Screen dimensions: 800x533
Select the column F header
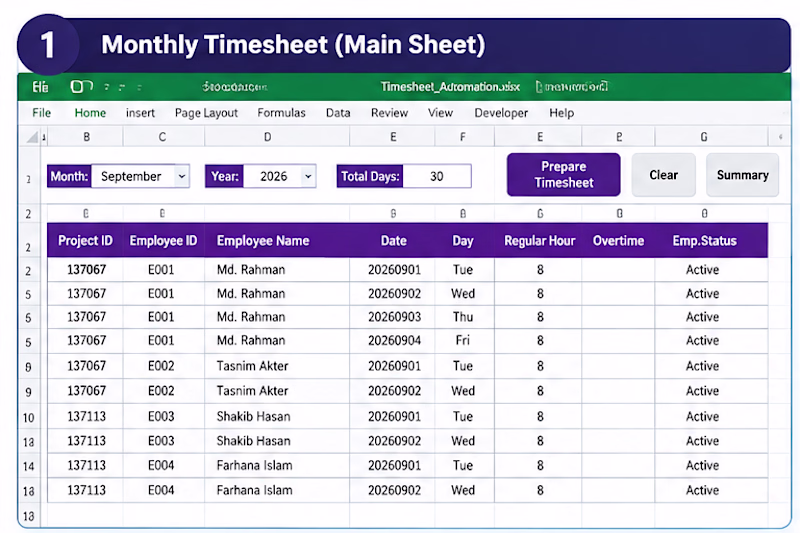[x=463, y=137]
